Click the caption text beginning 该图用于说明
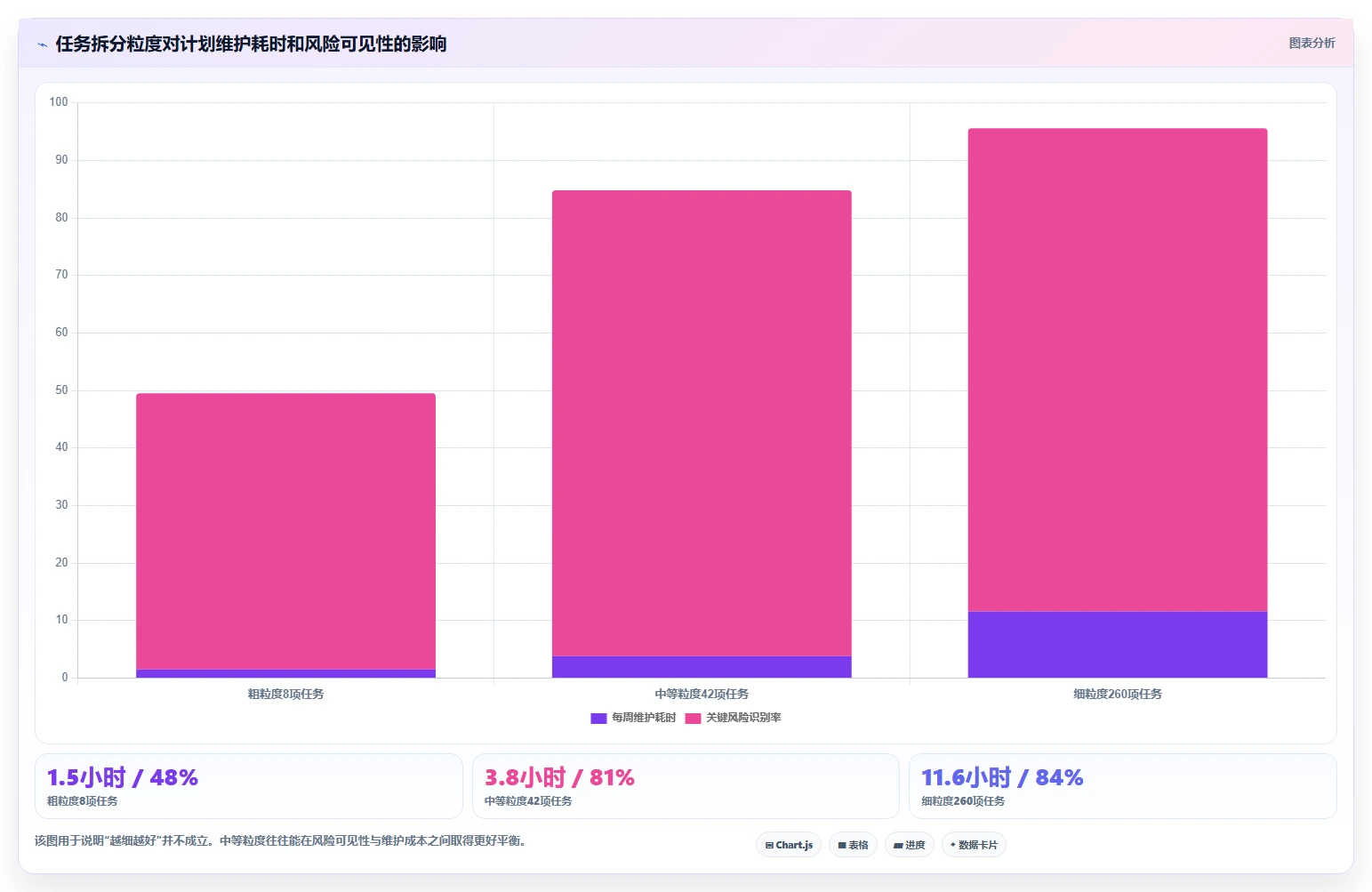Viewport: 1372px width, 892px height. (x=280, y=840)
